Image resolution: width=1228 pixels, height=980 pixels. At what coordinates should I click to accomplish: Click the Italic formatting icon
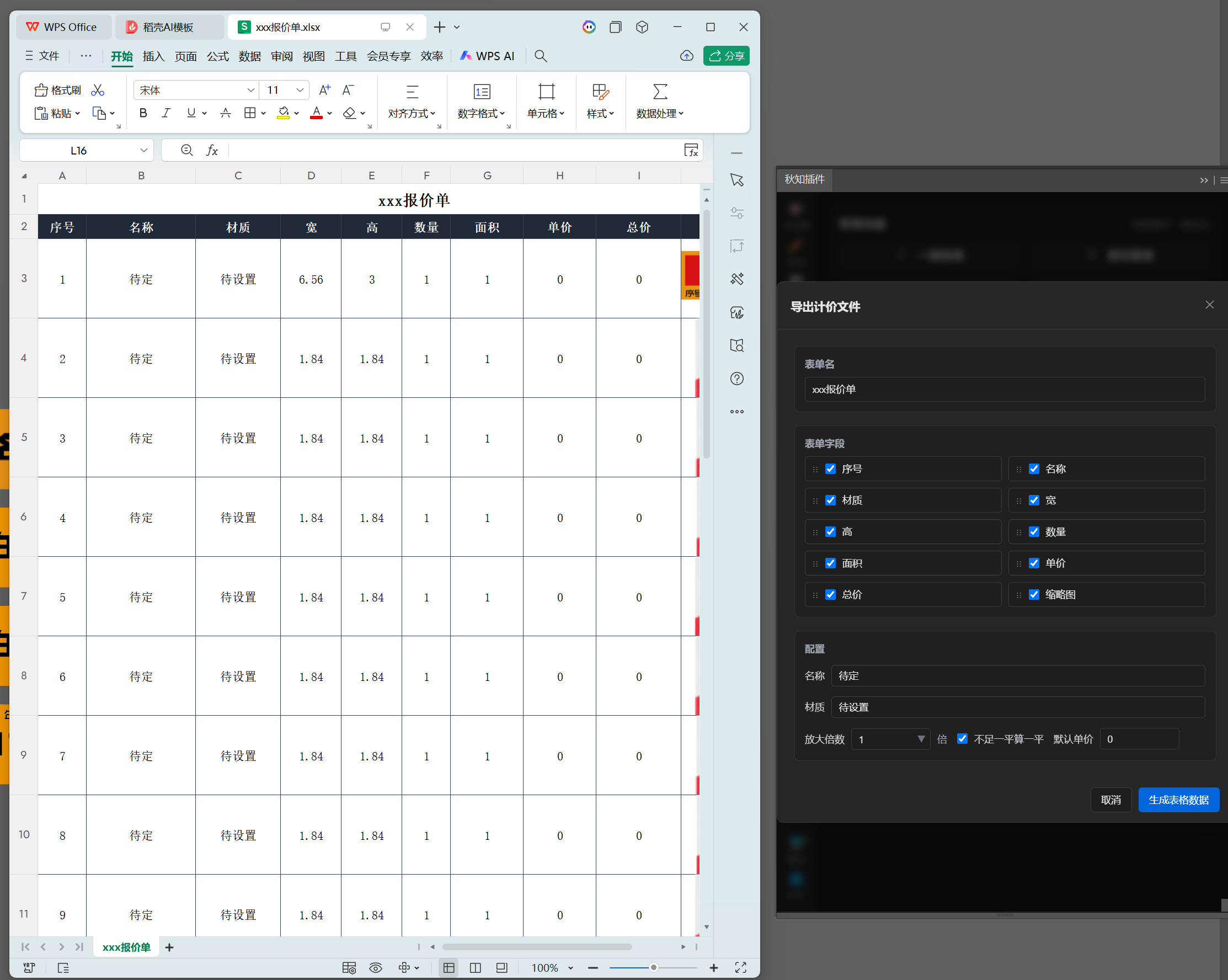point(165,113)
